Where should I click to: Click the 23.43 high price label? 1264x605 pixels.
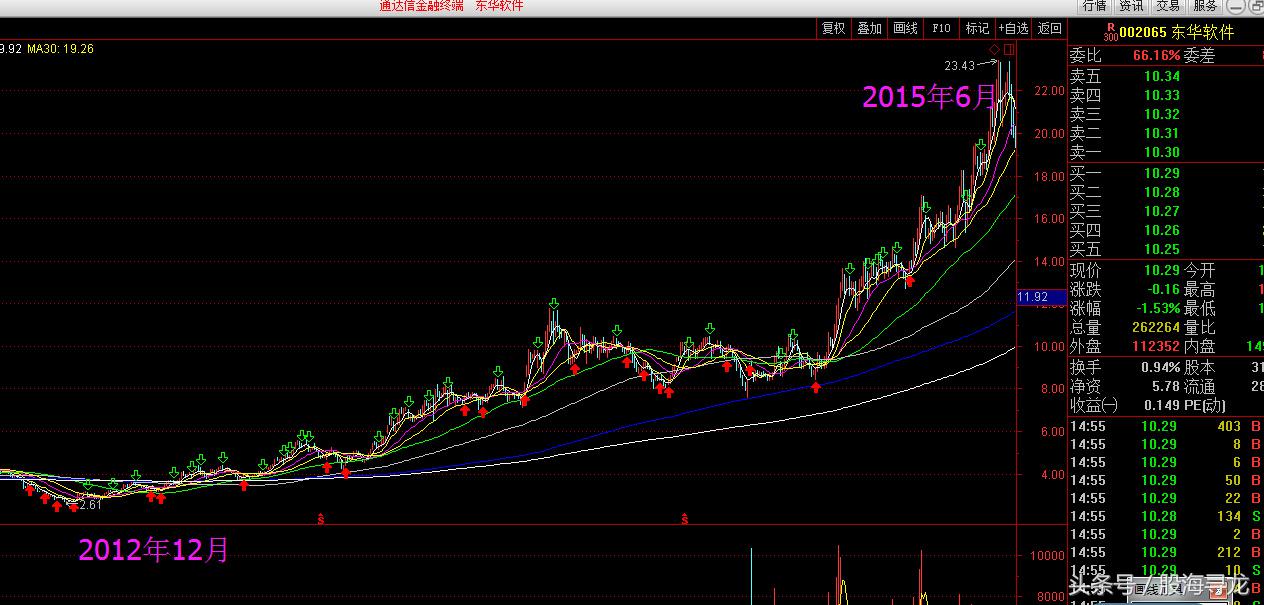[x=959, y=66]
